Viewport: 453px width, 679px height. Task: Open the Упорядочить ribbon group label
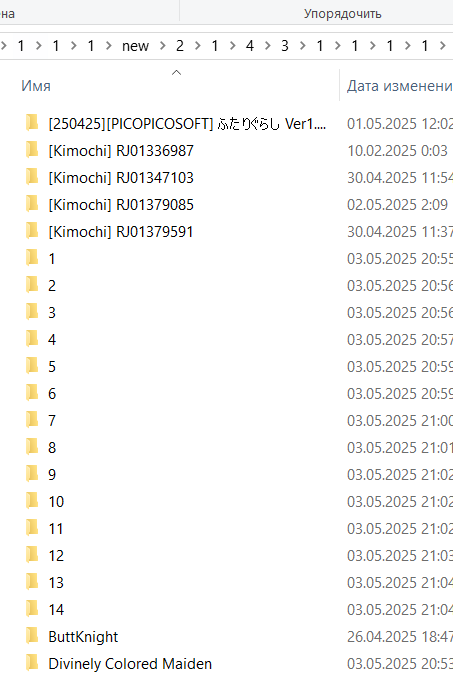pyautogui.click(x=343, y=14)
